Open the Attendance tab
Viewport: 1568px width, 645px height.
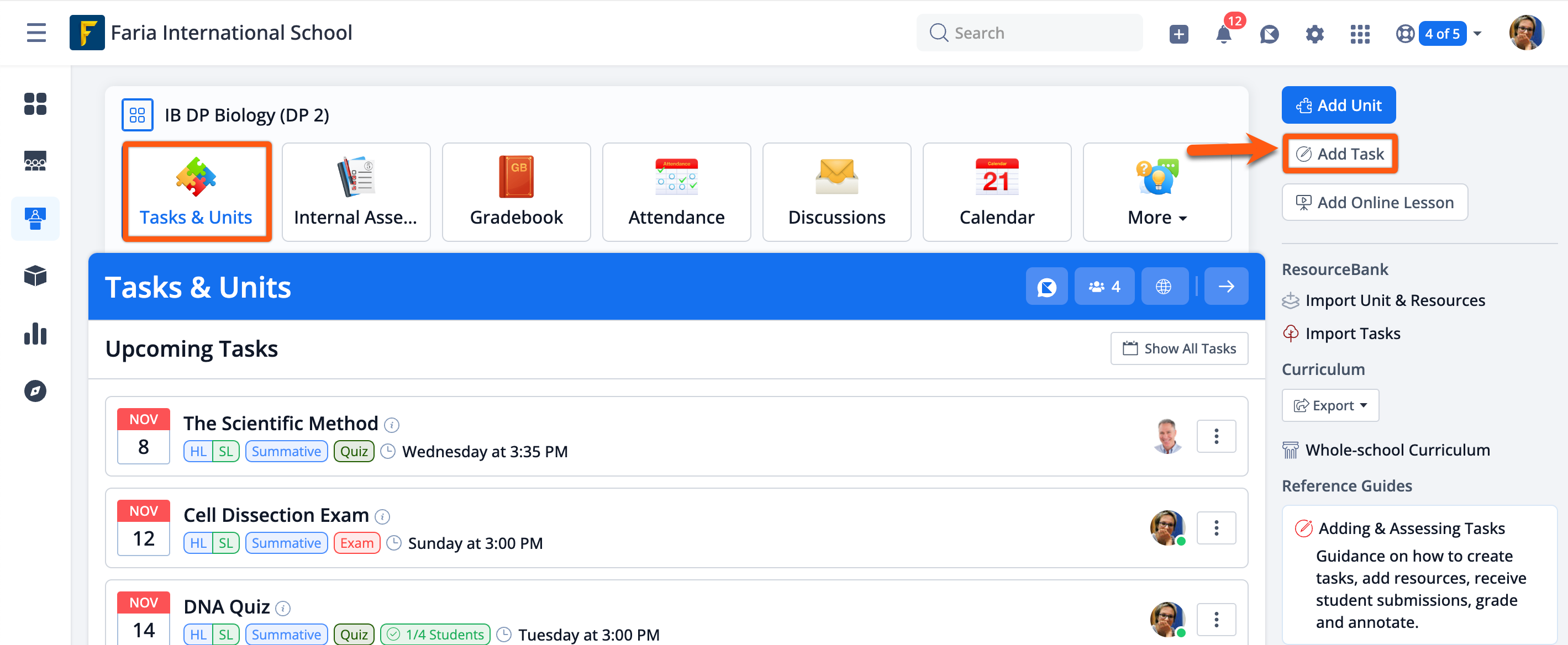pyautogui.click(x=676, y=192)
